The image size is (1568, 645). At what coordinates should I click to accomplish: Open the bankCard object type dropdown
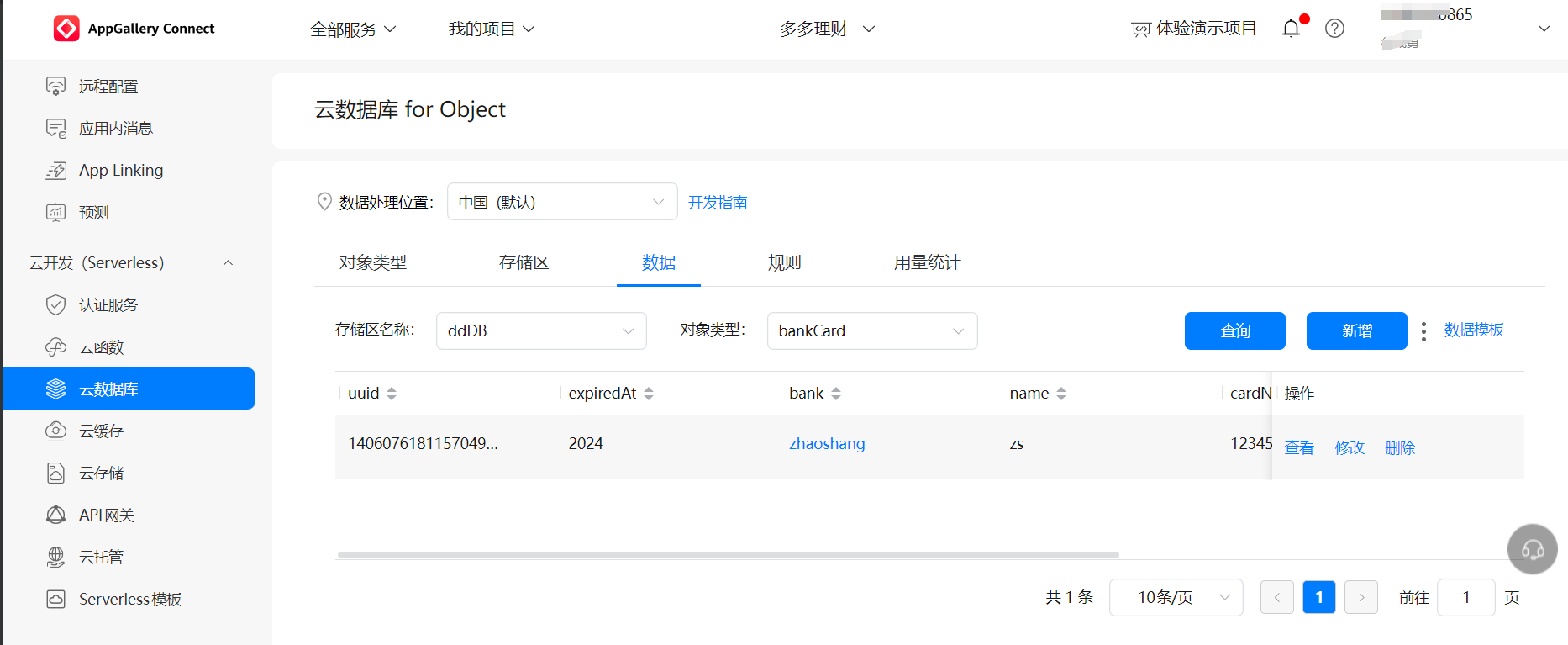click(x=872, y=330)
